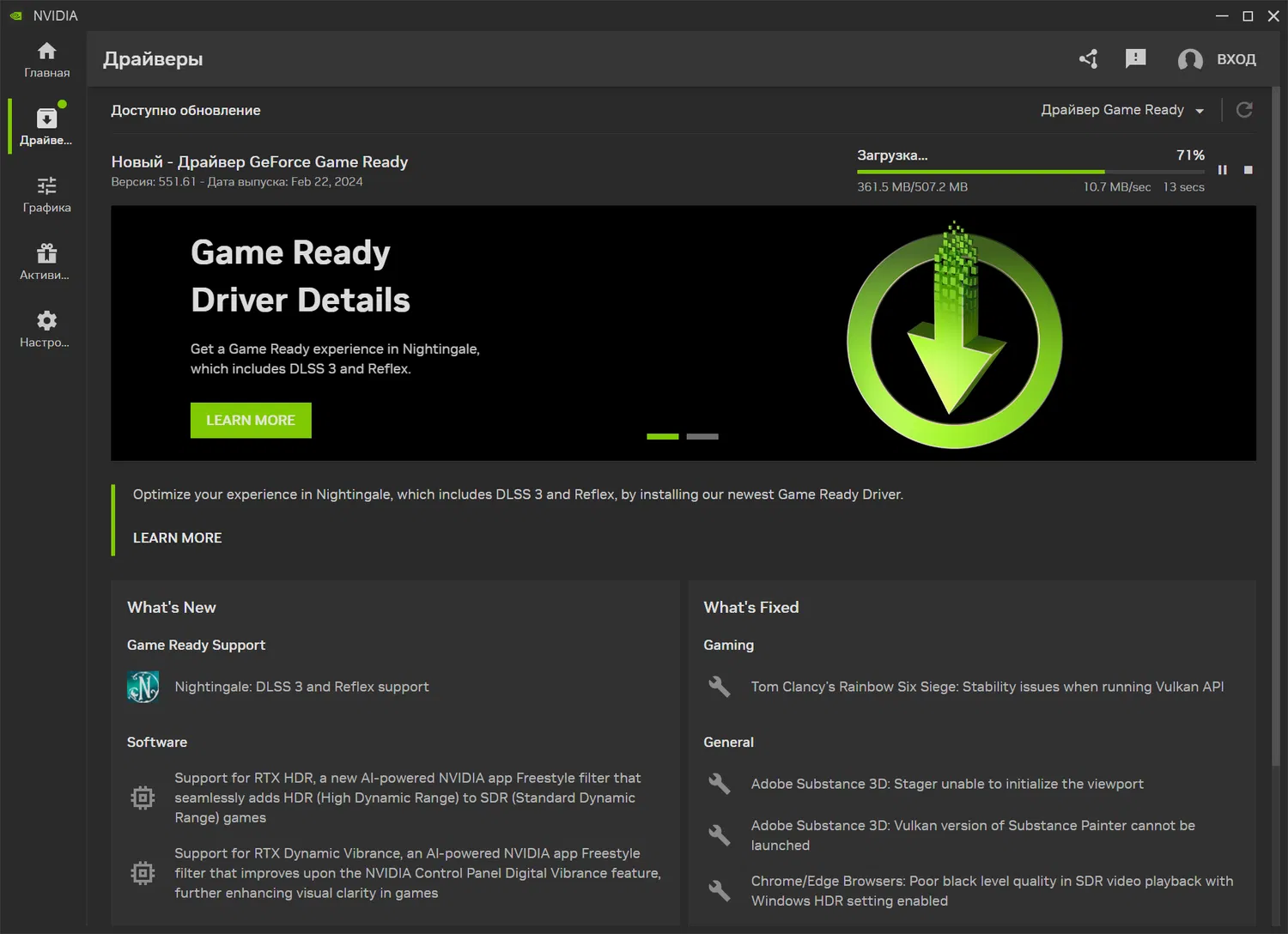Click the user avatar icon
Viewport: 1288px width, 934px height.
tap(1190, 59)
